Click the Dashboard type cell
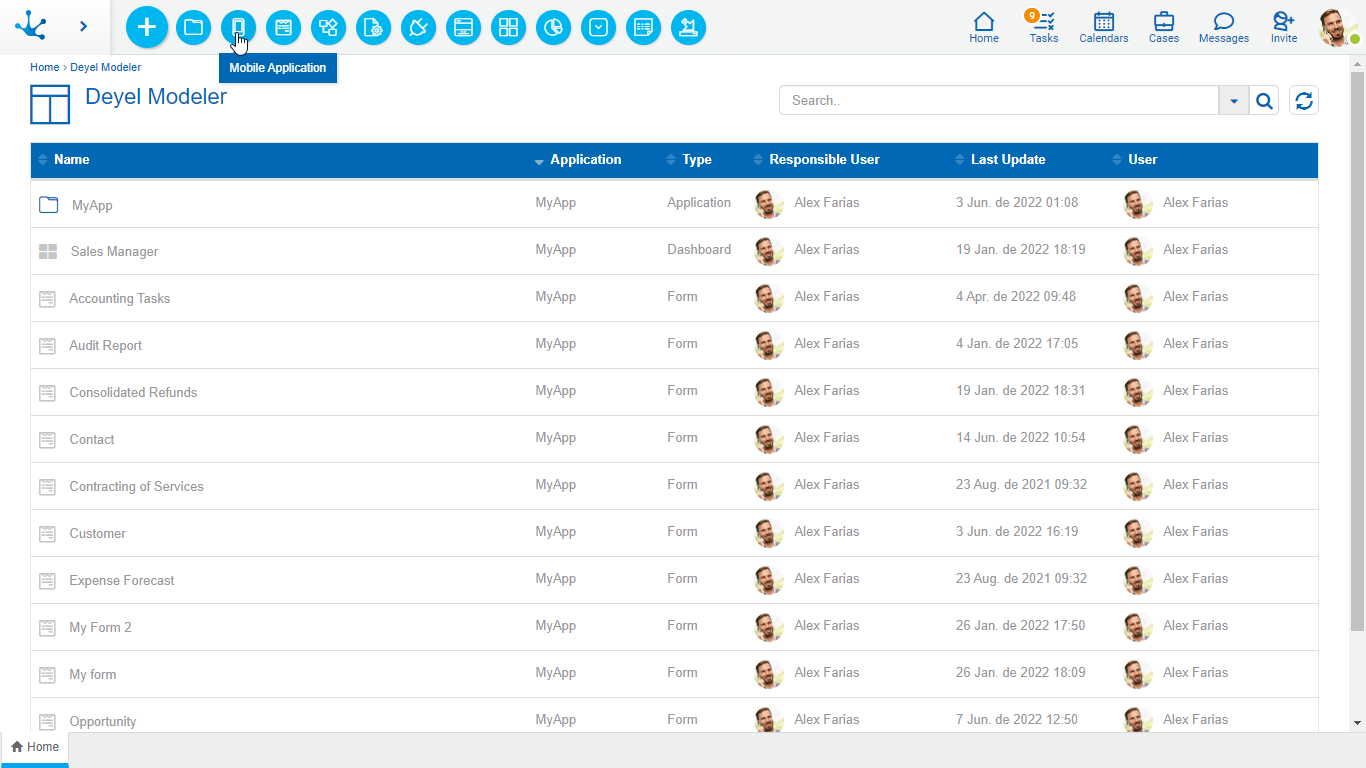 click(x=699, y=250)
